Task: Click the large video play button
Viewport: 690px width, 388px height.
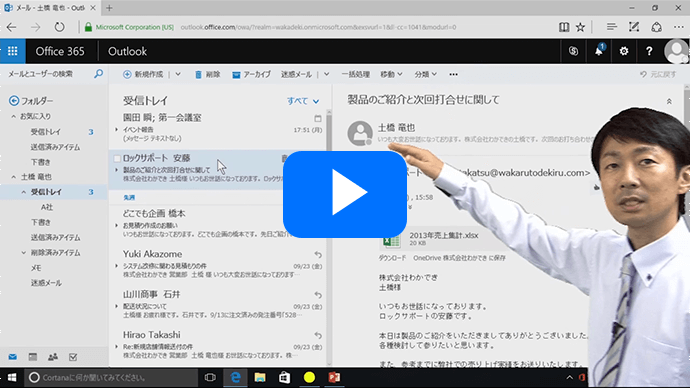Action: pos(345,194)
